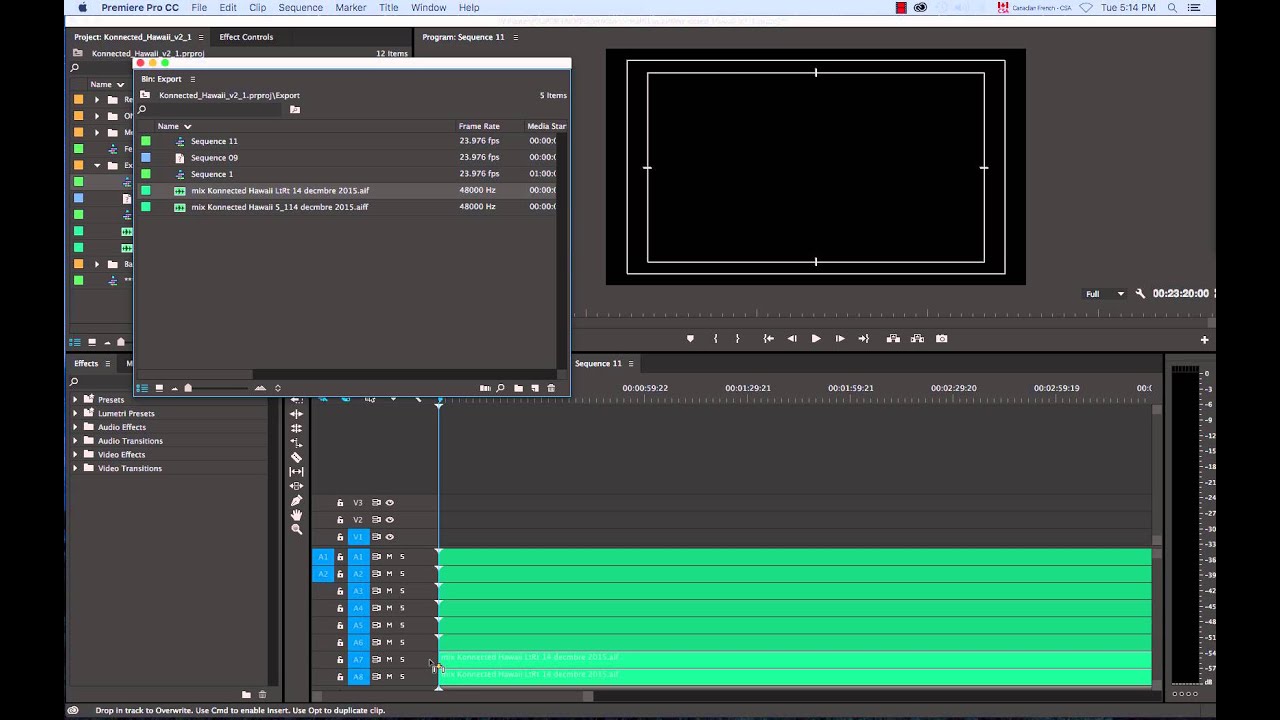The width and height of the screenshot is (1280, 720).
Task: Select the Ripple Edit tool
Action: tap(296, 413)
